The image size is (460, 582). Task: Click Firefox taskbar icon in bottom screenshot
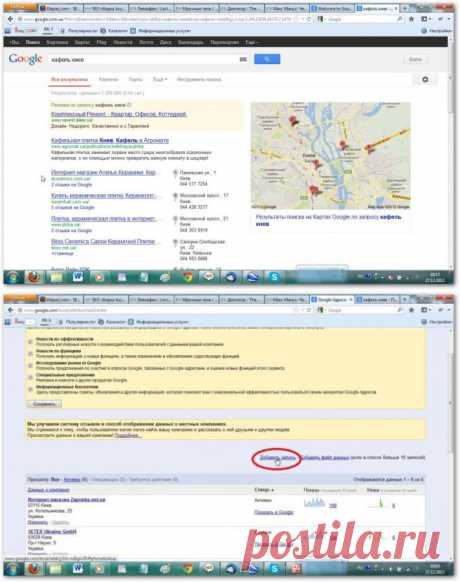34,569
